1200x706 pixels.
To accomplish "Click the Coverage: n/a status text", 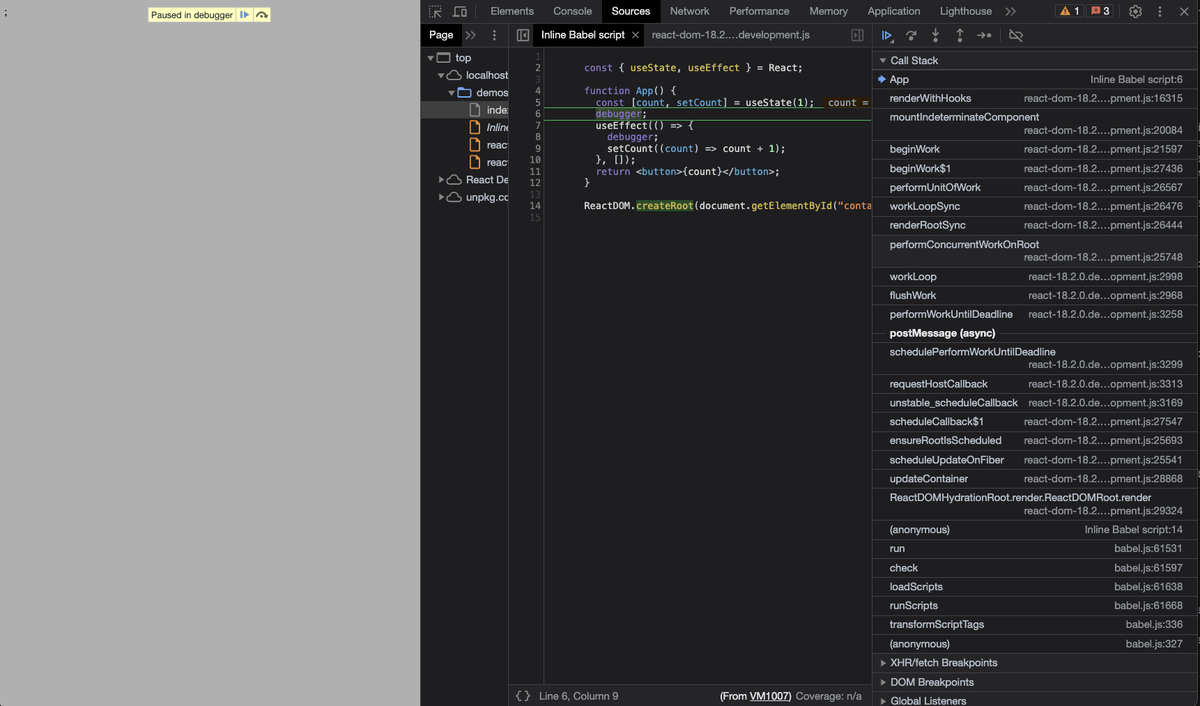I will (829, 696).
